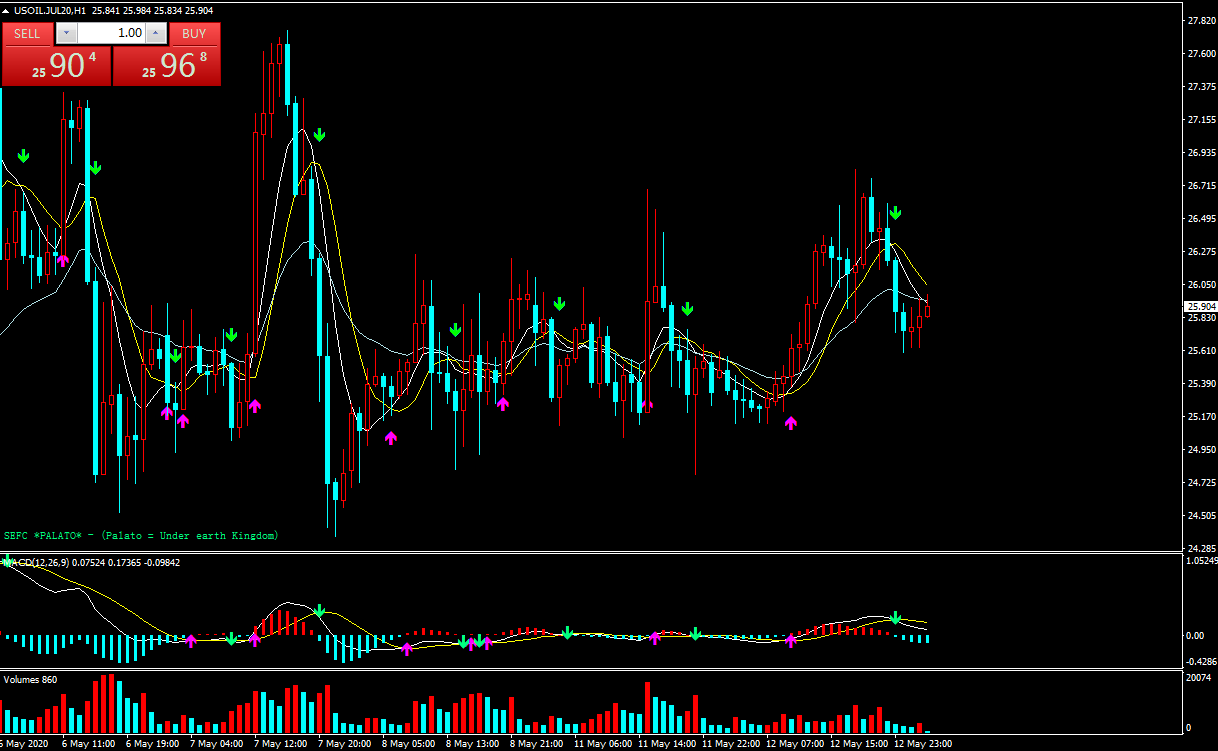The height and width of the screenshot is (751, 1218).
Task: Select the leftmost magenta arrow in MACD window
Action: (191, 640)
